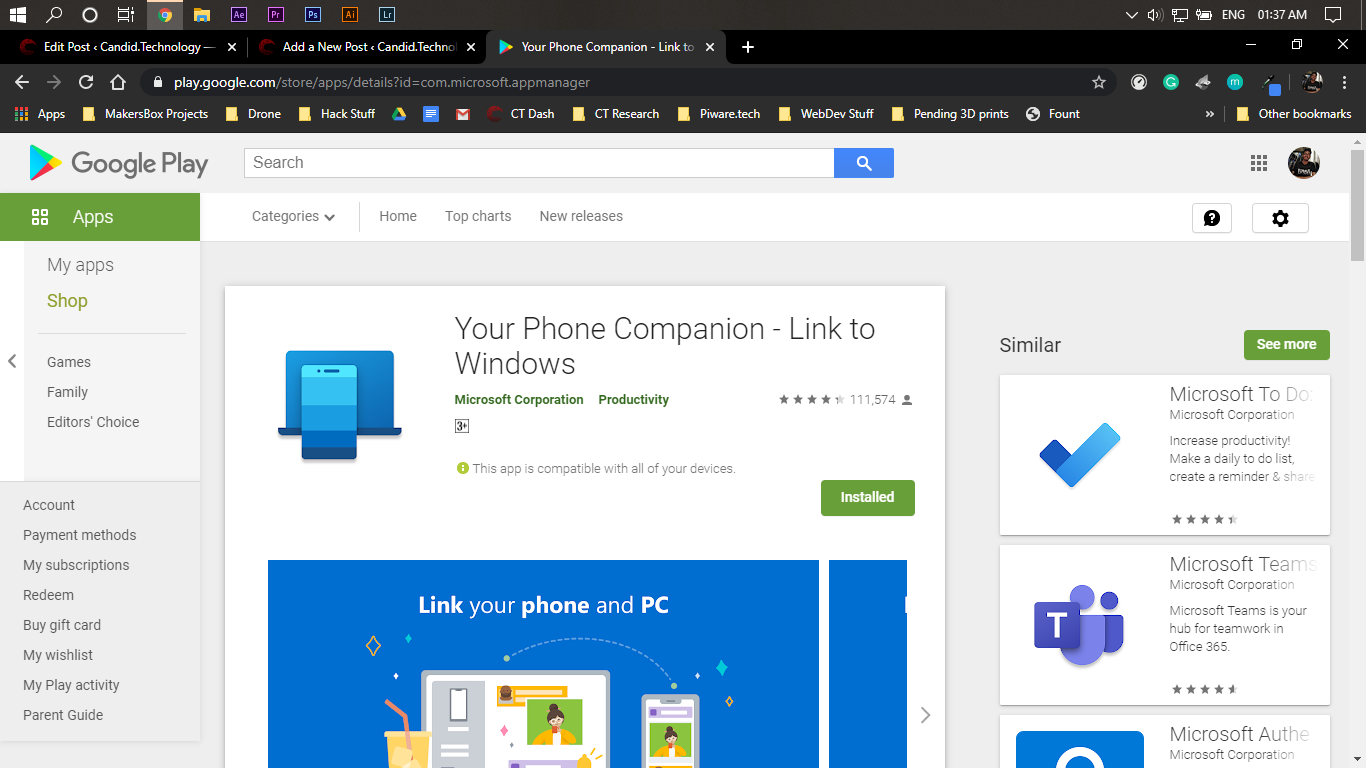Select Shop in the sidebar

coord(67,301)
